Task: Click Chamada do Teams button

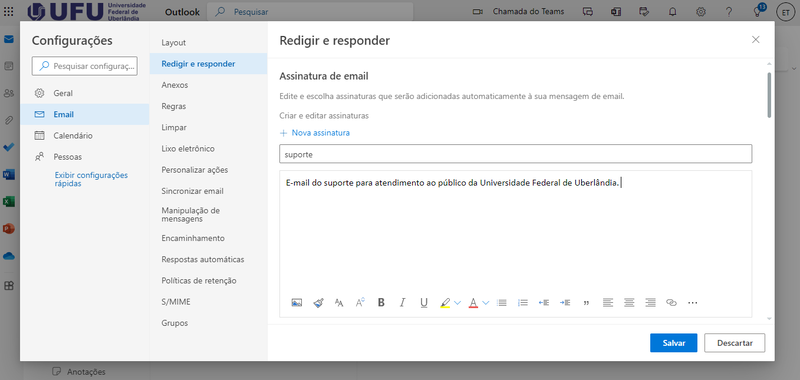Action: (518, 11)
